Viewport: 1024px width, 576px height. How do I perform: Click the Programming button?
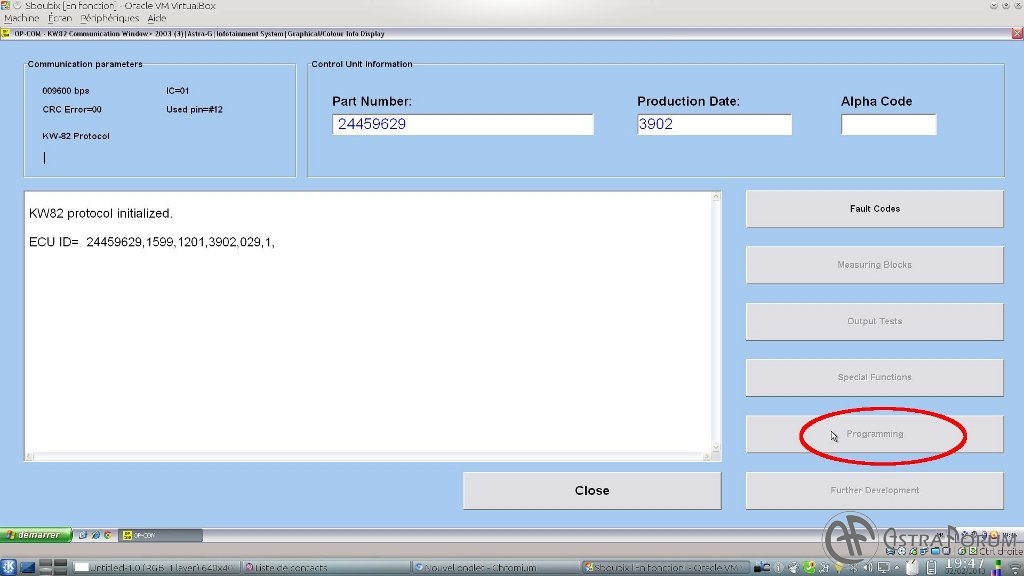874,434
